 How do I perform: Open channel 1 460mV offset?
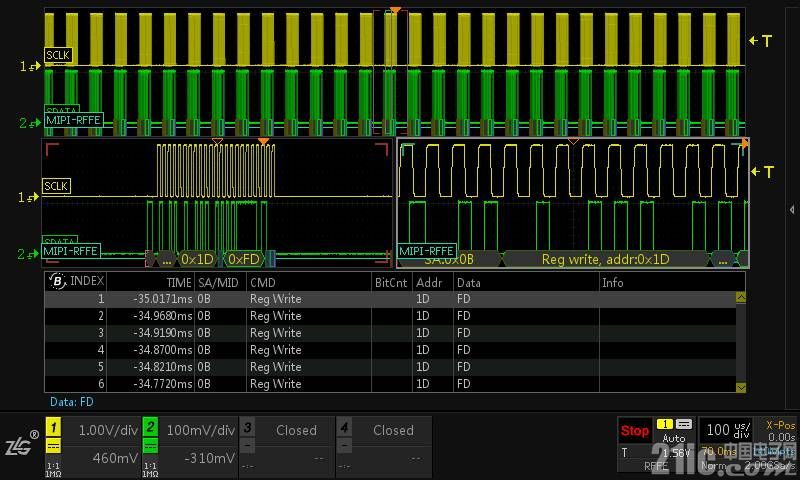tap(115, 458)
